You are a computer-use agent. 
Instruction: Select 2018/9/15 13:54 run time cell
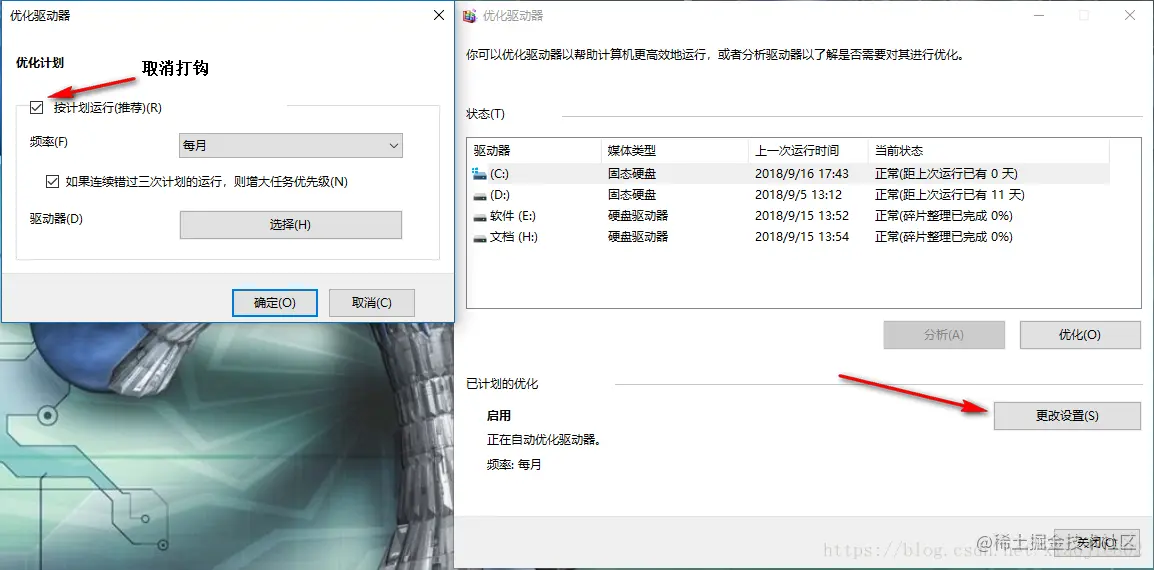tap(801, 237)
